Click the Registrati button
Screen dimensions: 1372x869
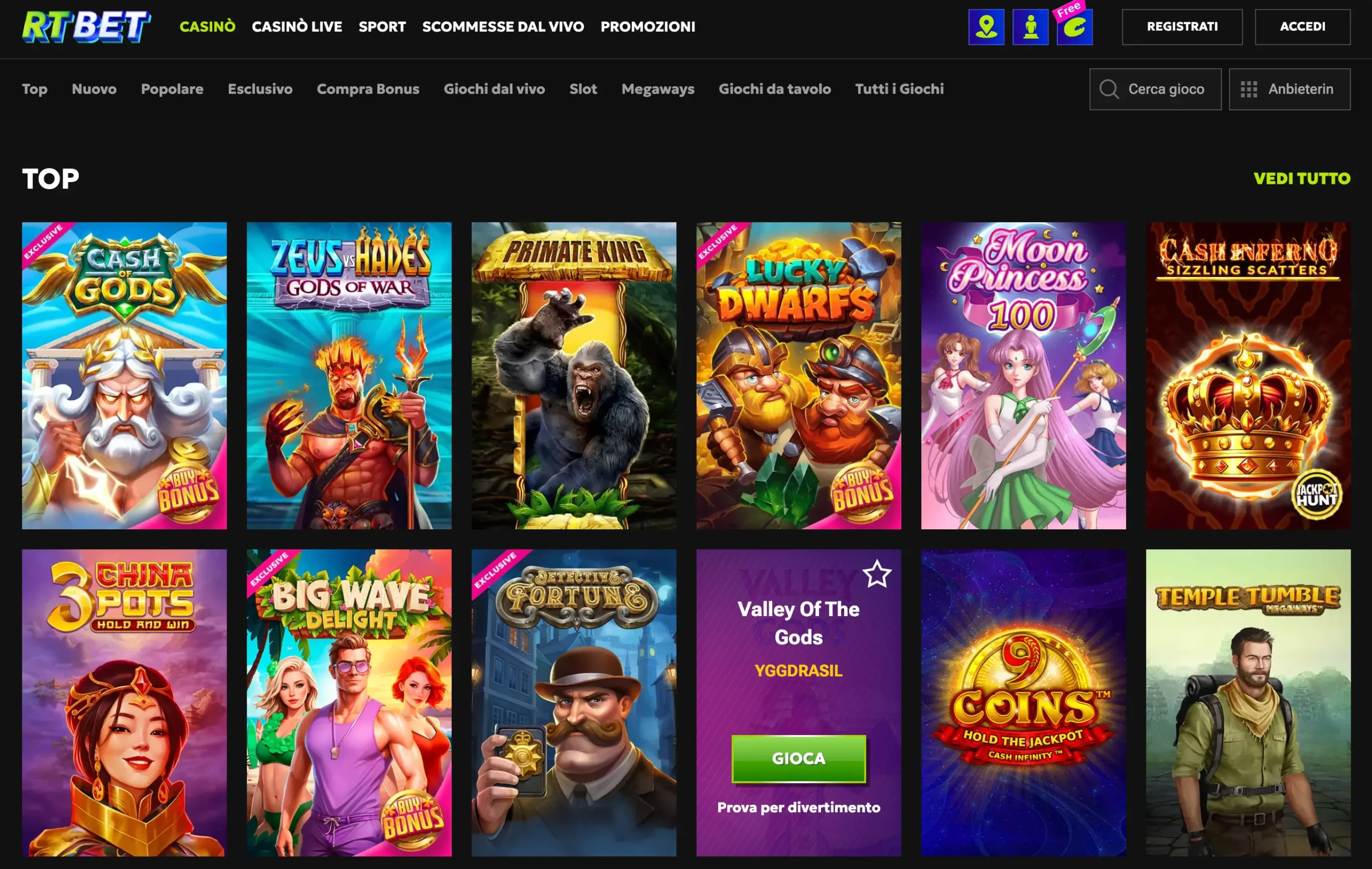[x=1182, y=27]
